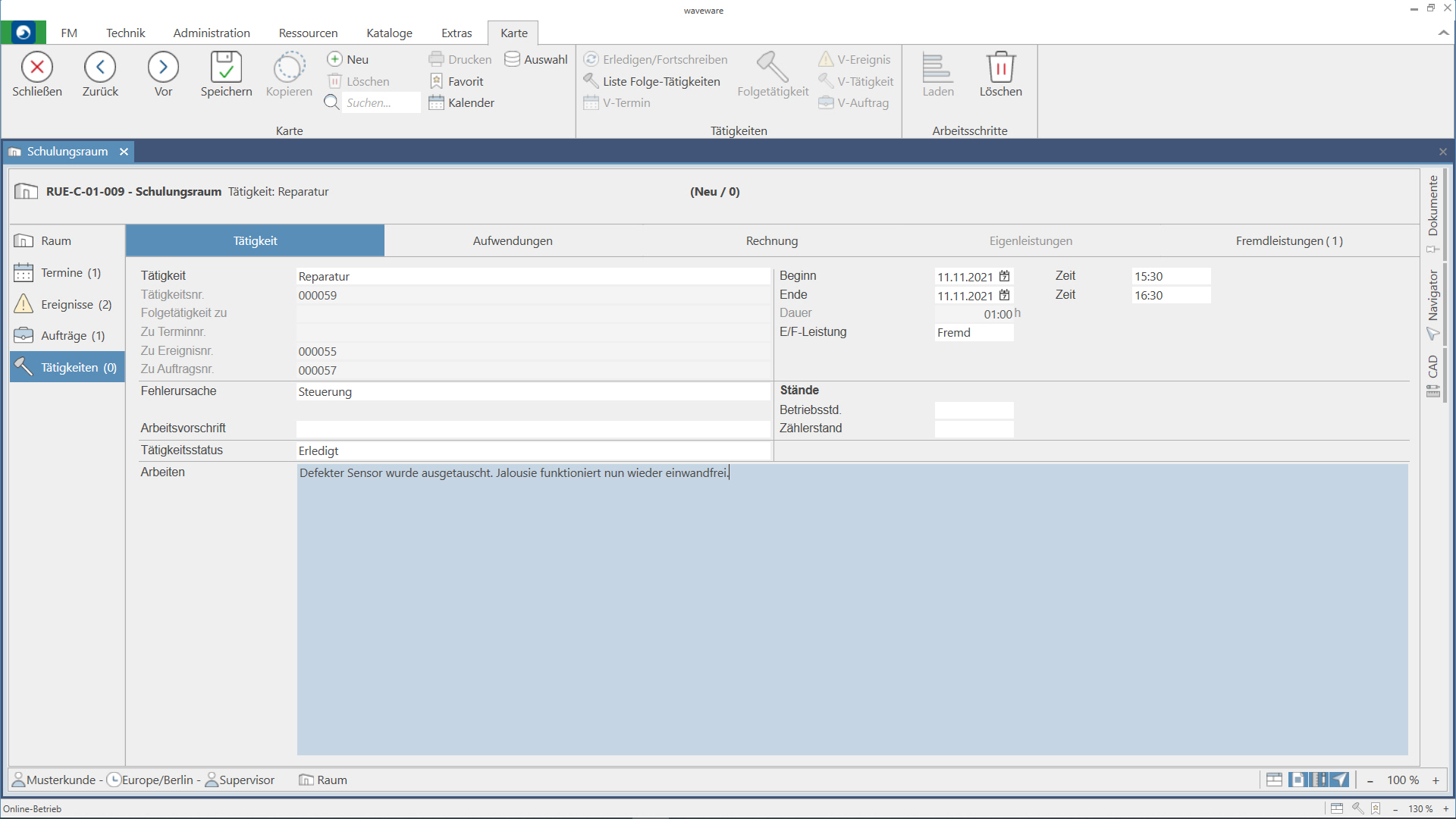Open the Tätigkeitsstatus Erledigt combo box

pyautogui.click(x=533, y=450)
